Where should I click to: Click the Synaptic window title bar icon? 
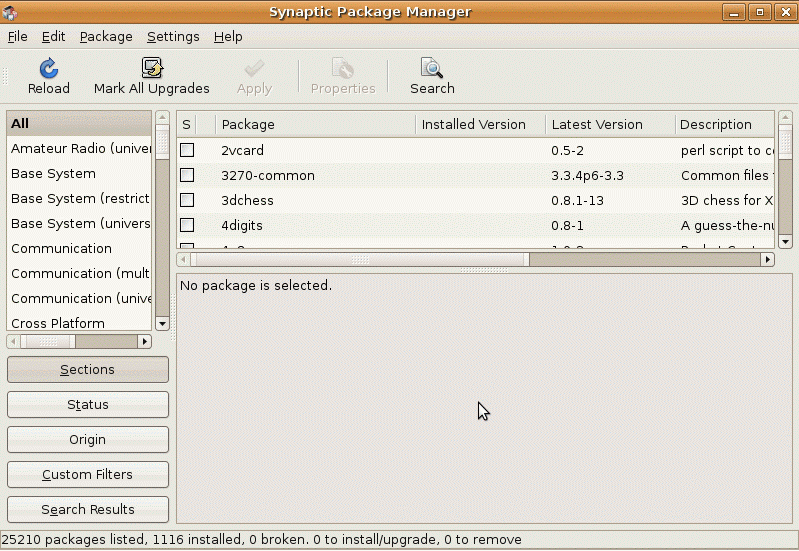click(11, 12)
